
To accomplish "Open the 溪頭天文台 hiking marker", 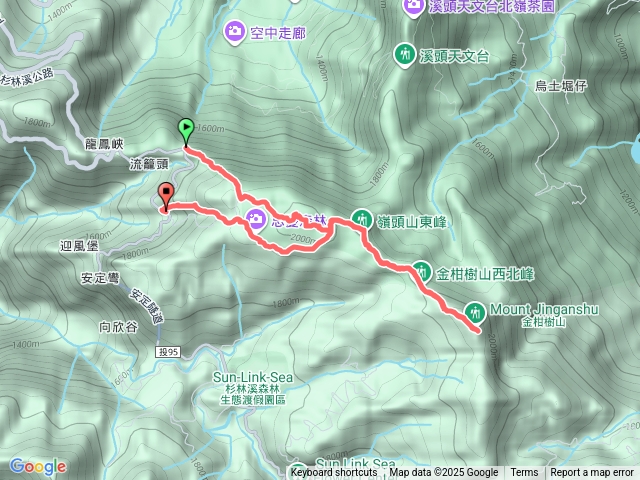I will [405, 55].
